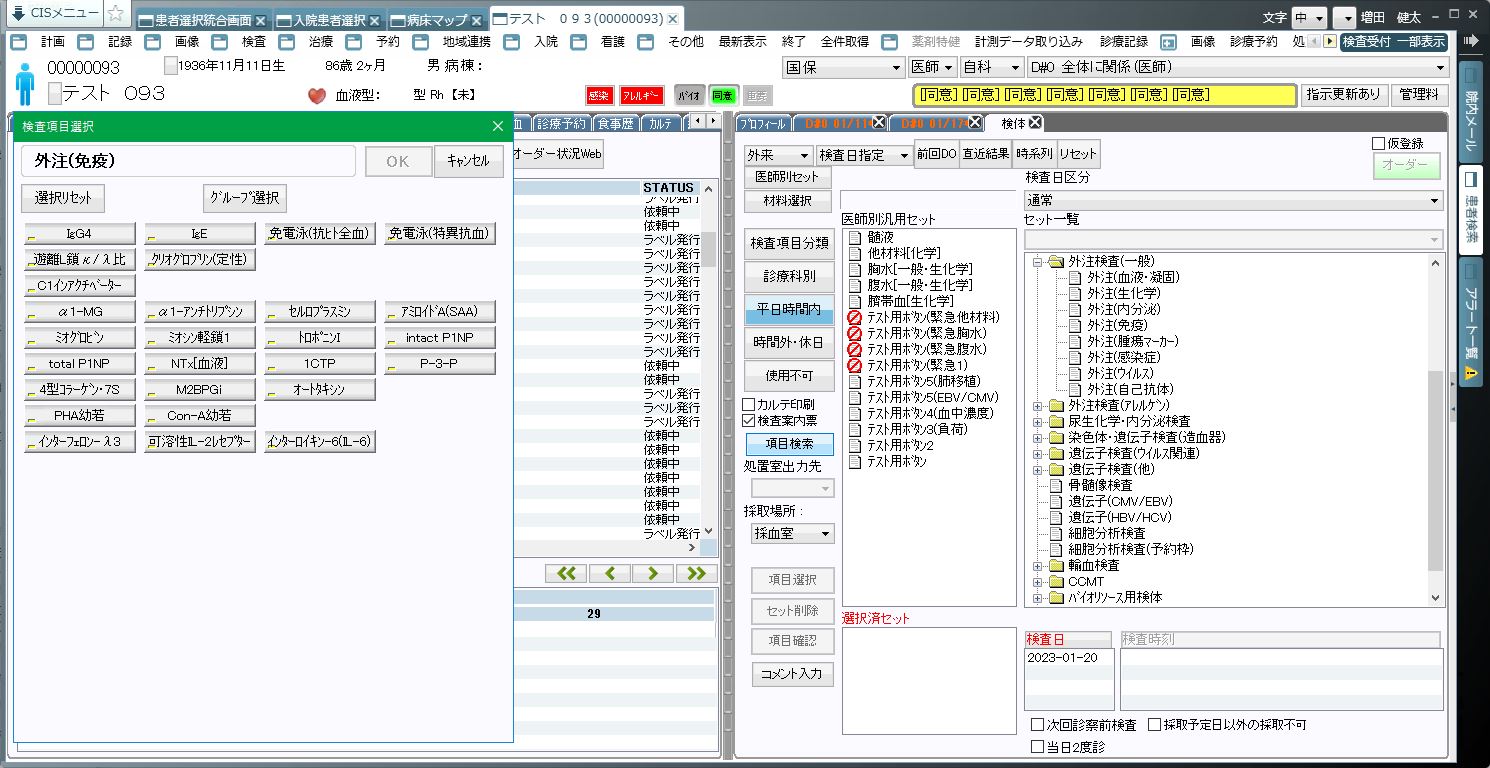This screenshot has width=1490, height=768.
Task: Click the green 同意 consent badge
Action: (722, 96)
